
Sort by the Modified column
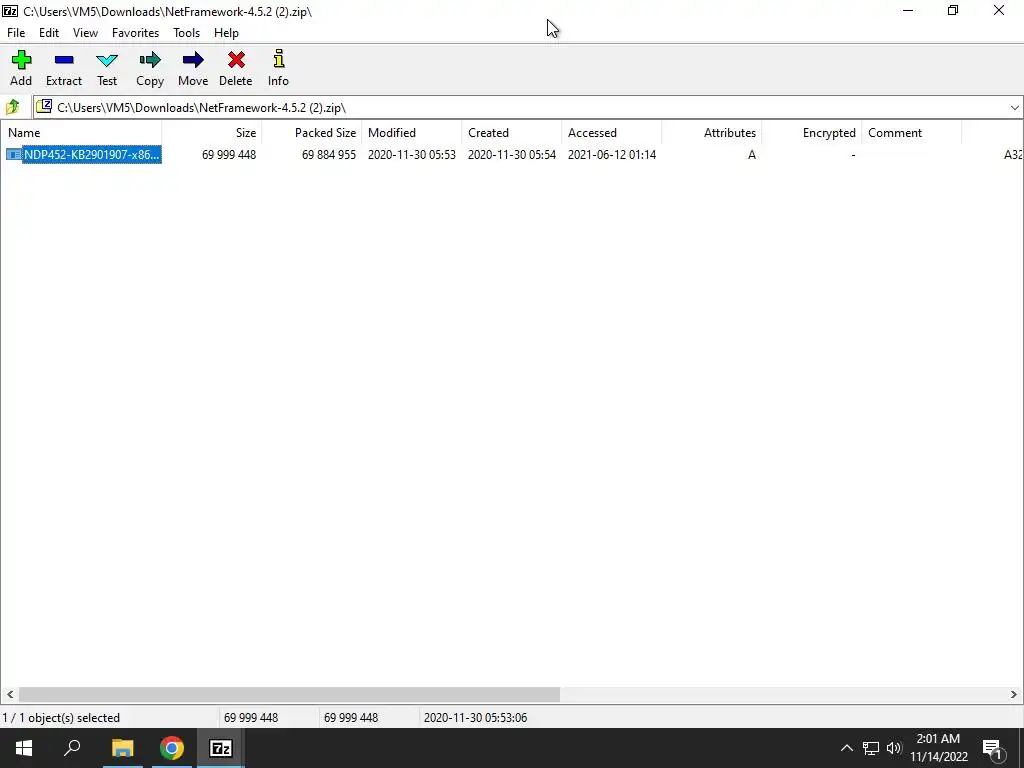coord(411,133)
